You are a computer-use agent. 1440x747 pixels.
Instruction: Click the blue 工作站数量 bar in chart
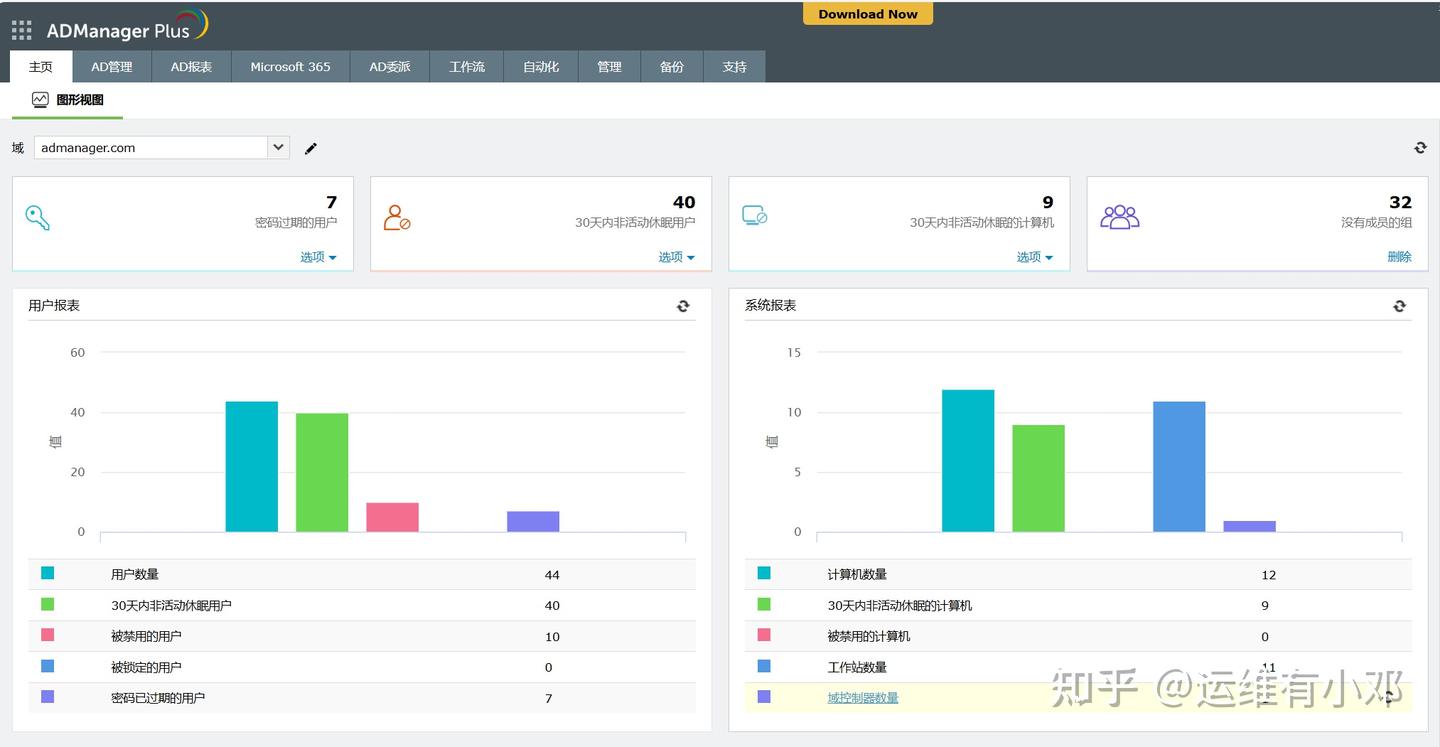click(1179, 467)
